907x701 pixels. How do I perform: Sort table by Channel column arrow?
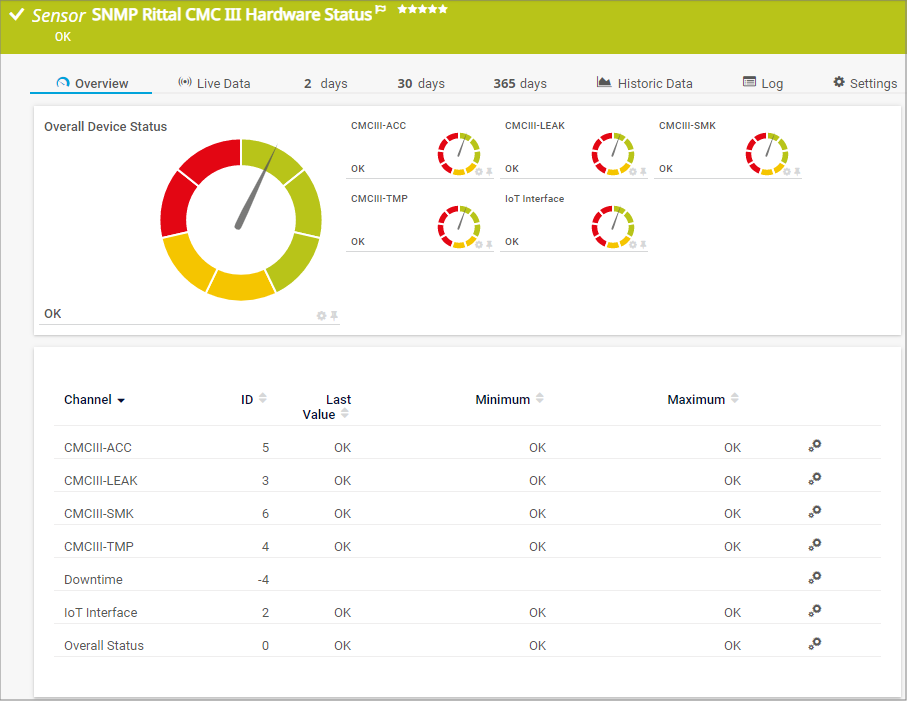(x=121, y=400)
